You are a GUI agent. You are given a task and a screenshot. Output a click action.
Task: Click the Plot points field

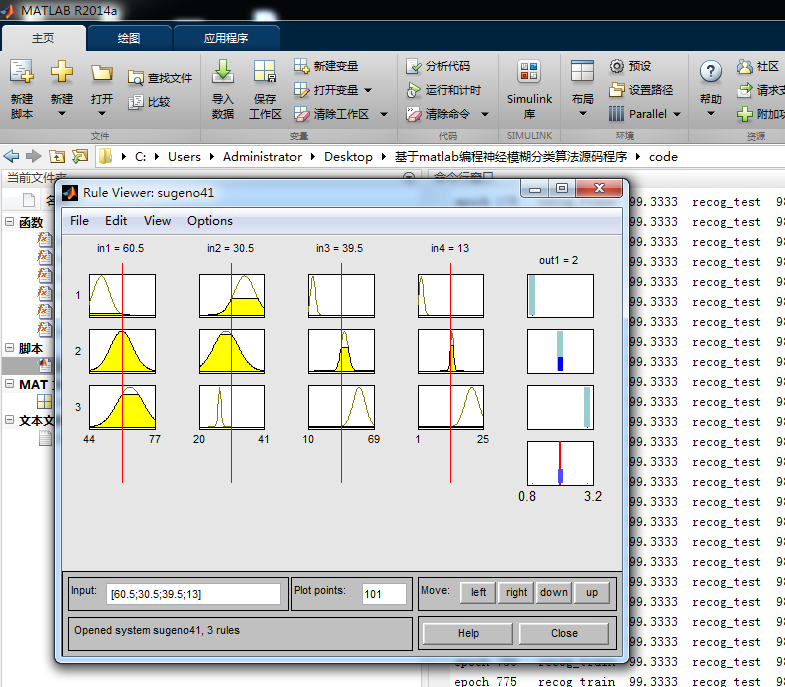click(x=384, y=594)
